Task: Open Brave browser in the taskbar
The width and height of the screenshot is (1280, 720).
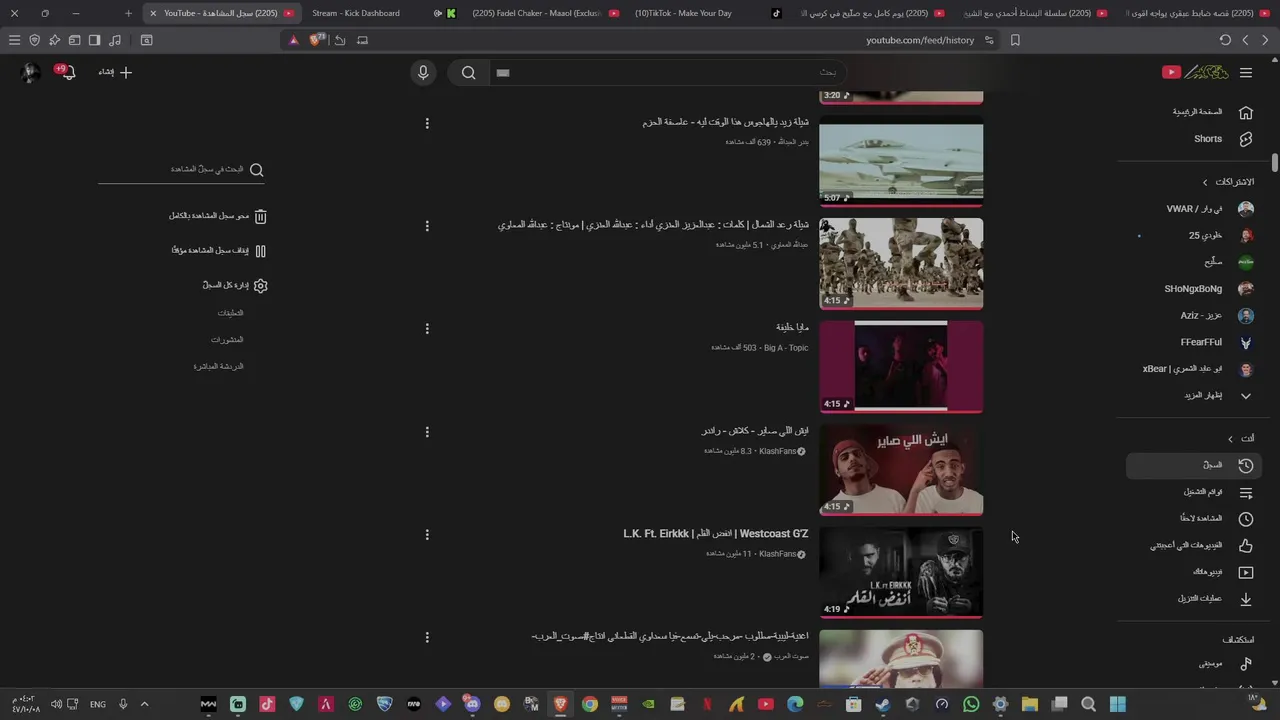Action: click(x=560, y=704)
